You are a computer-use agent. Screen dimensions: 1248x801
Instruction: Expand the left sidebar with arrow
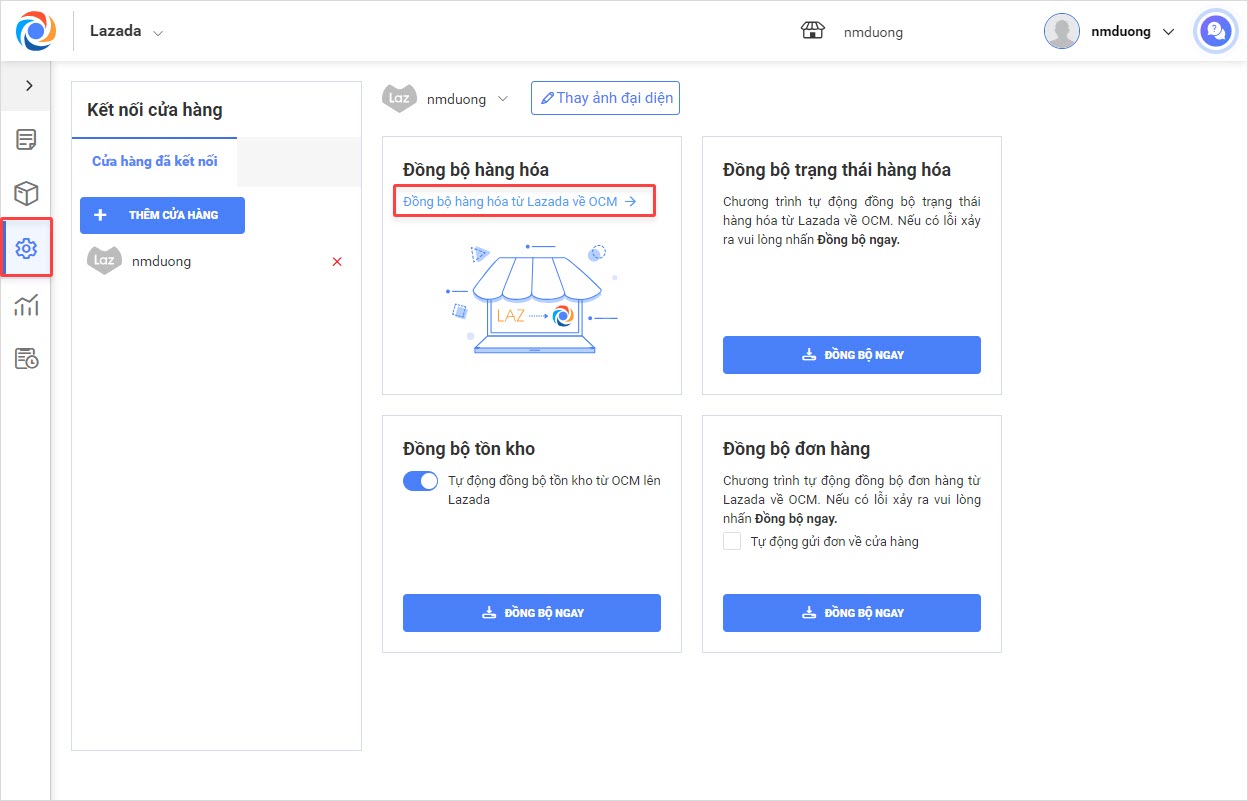[29, 86]
